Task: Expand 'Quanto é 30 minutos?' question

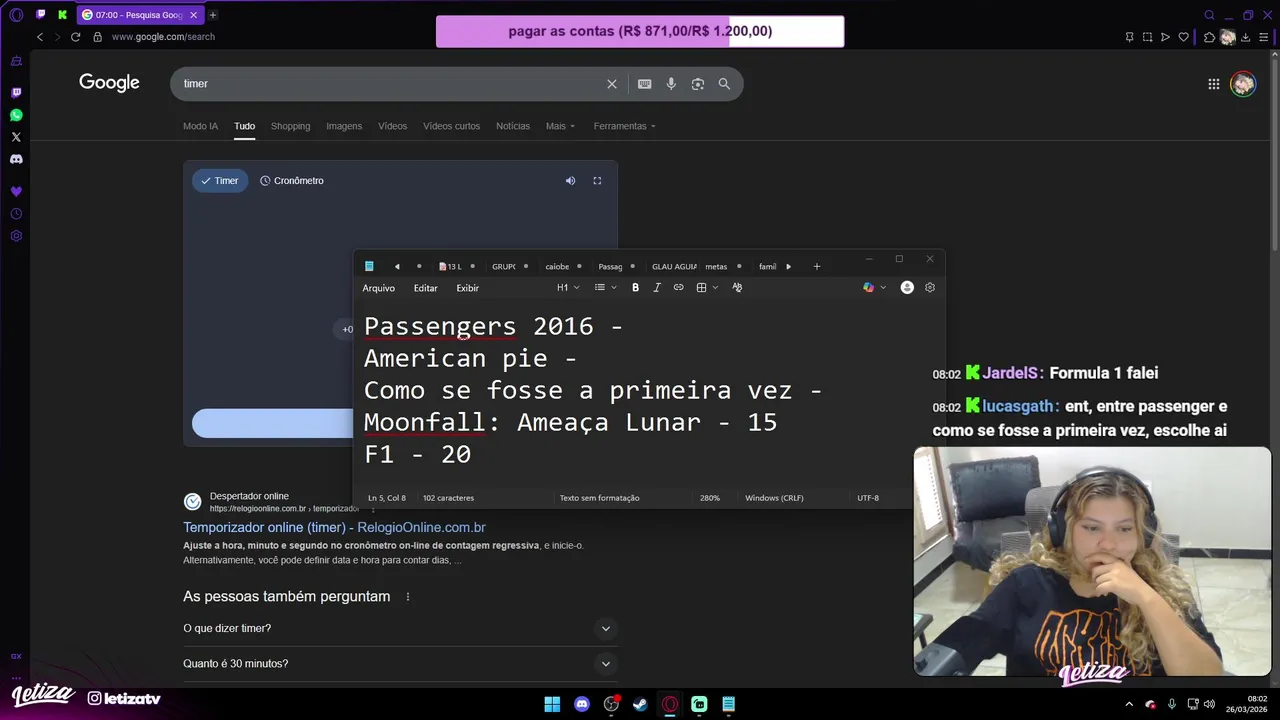Action: coord(400,664)
